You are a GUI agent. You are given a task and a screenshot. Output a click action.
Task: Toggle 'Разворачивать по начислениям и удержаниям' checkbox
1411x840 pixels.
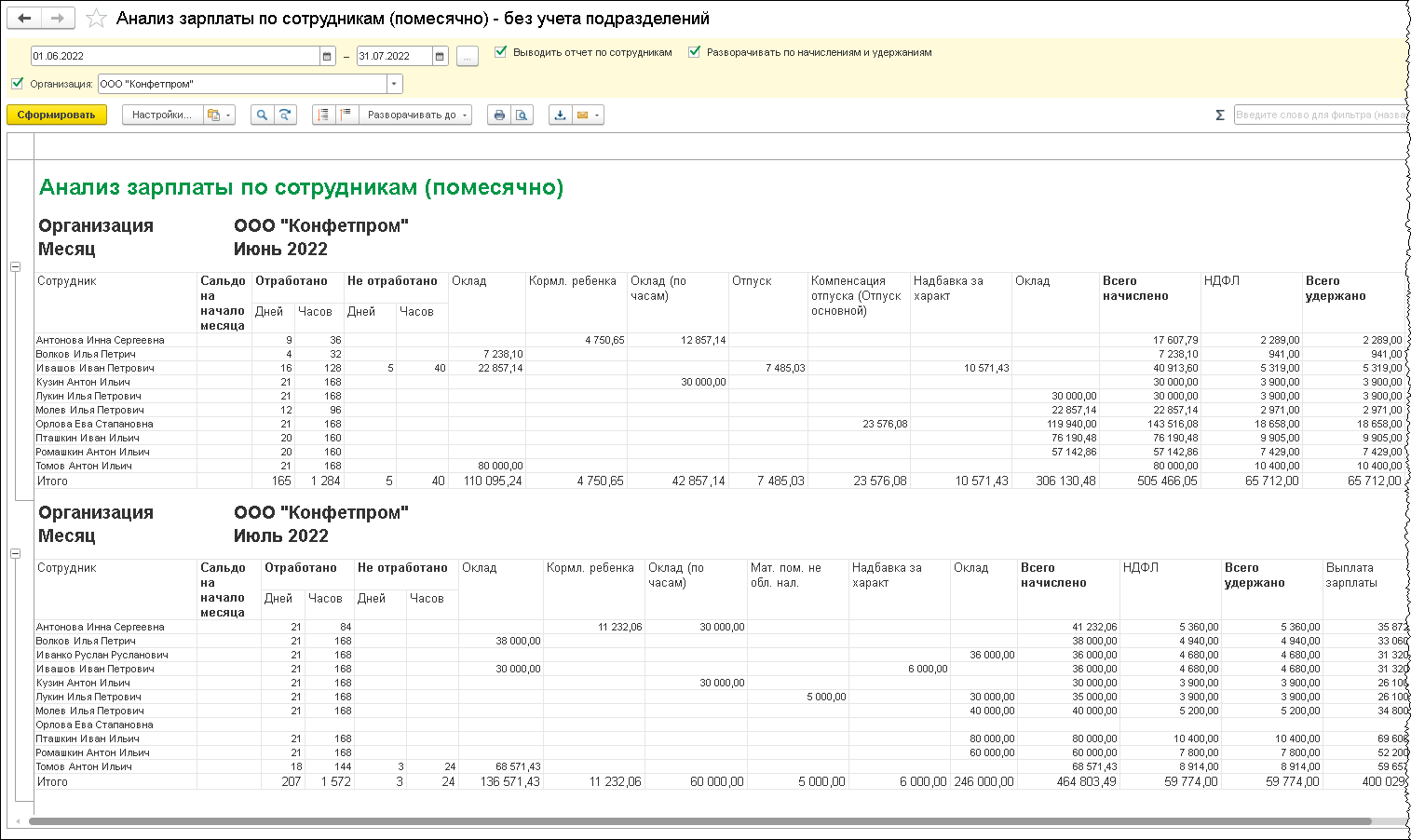(694, 52)
